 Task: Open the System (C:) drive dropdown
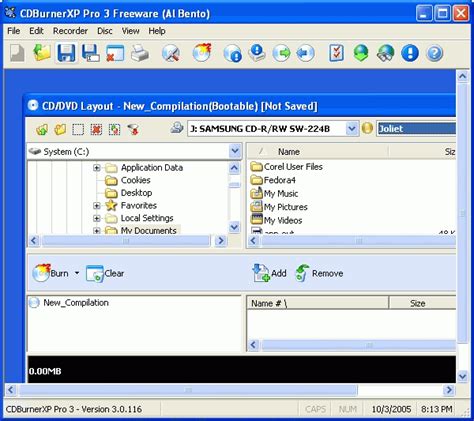[235, 151]
